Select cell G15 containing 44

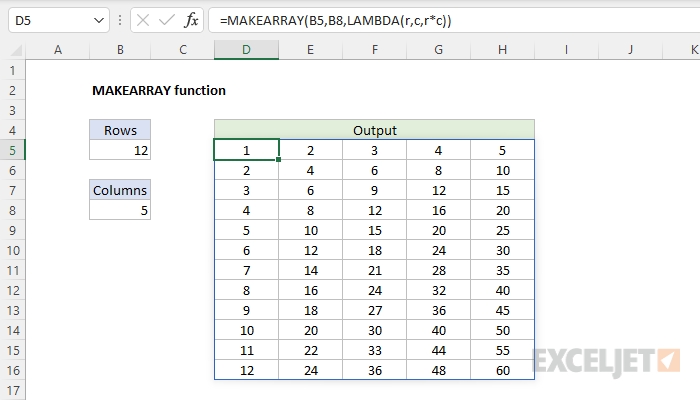[438, 350]
